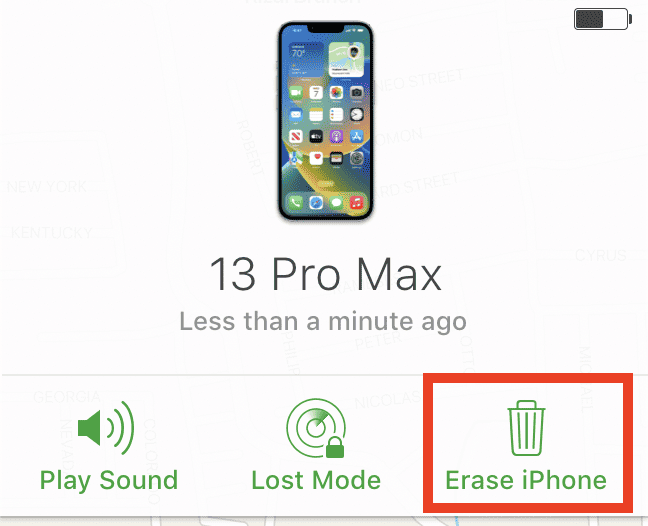The height and width of the screenshot is (526, 648).
Task: Click the Messages bubble in pictured dock
Action: pyautogui.click(x=336, y=202)
